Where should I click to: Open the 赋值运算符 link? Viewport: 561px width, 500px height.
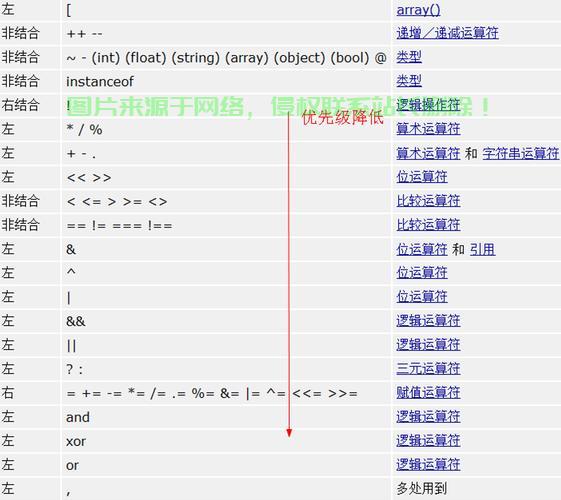point(428,393)
